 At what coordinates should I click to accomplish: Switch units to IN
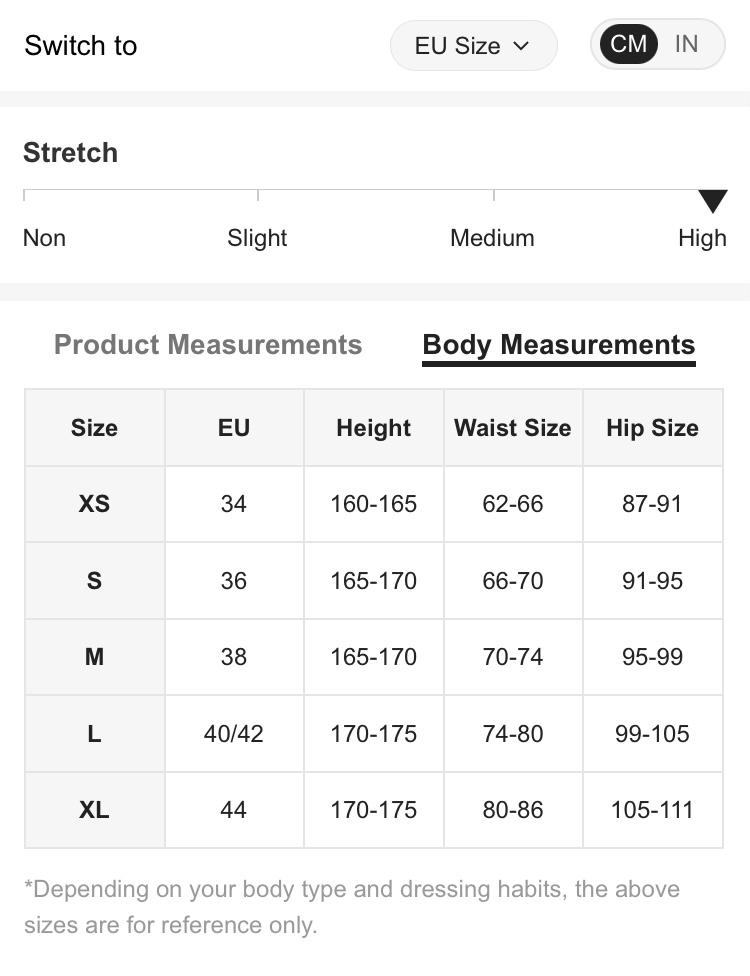tap(687, 45)
